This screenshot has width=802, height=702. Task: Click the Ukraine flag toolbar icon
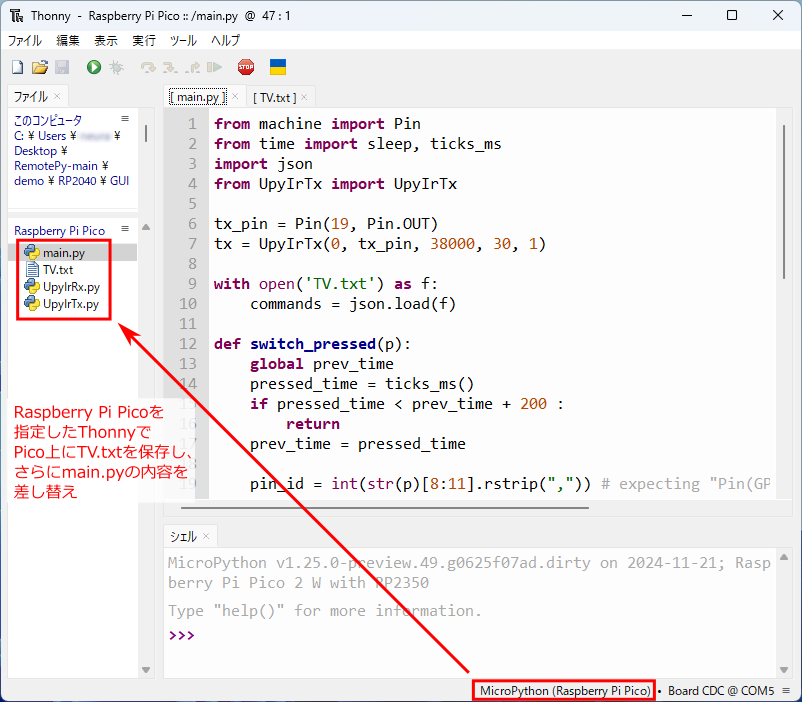[x=278, y=67]
